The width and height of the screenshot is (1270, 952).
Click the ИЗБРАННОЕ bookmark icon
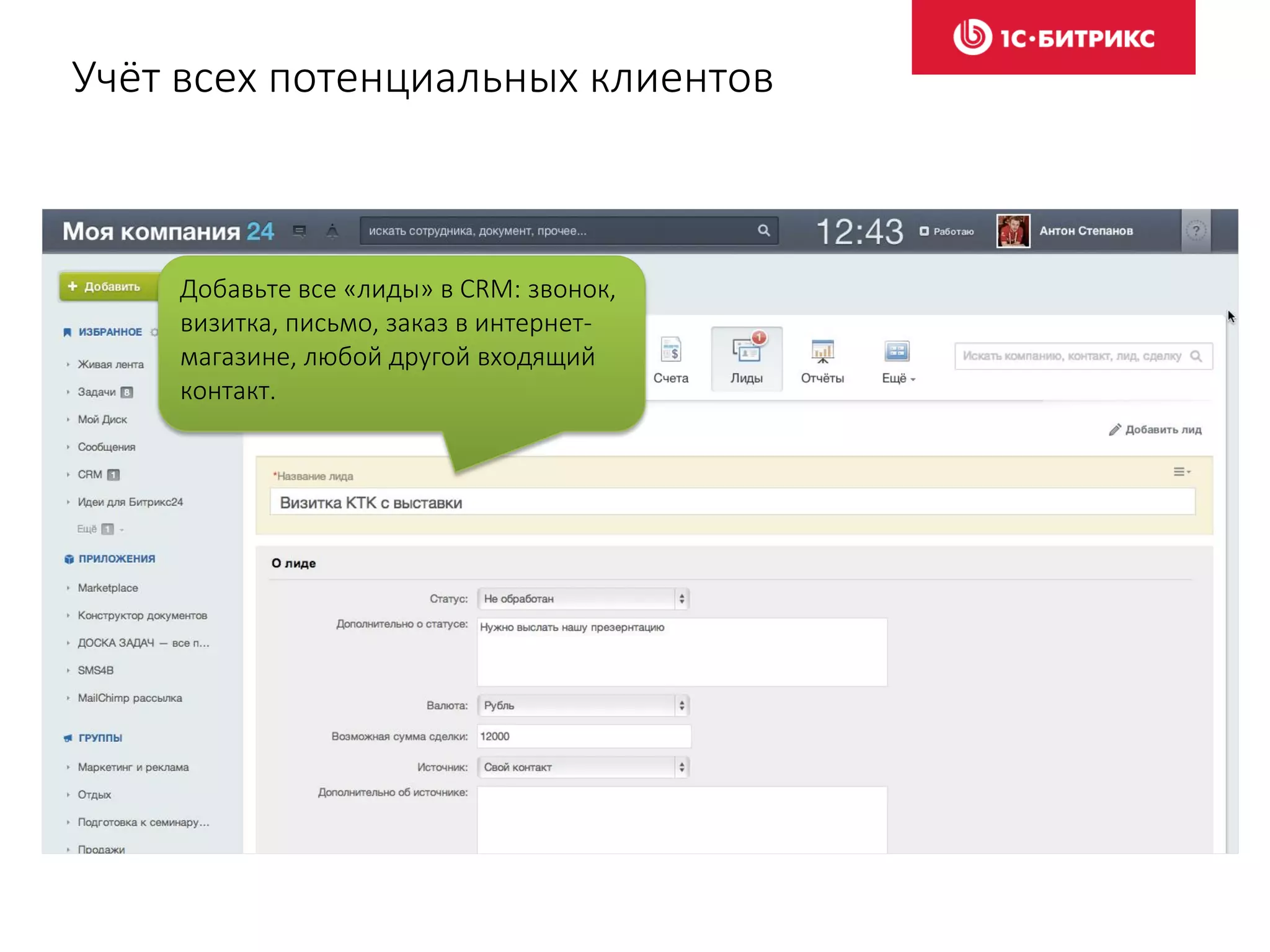[x=67, y=332]
